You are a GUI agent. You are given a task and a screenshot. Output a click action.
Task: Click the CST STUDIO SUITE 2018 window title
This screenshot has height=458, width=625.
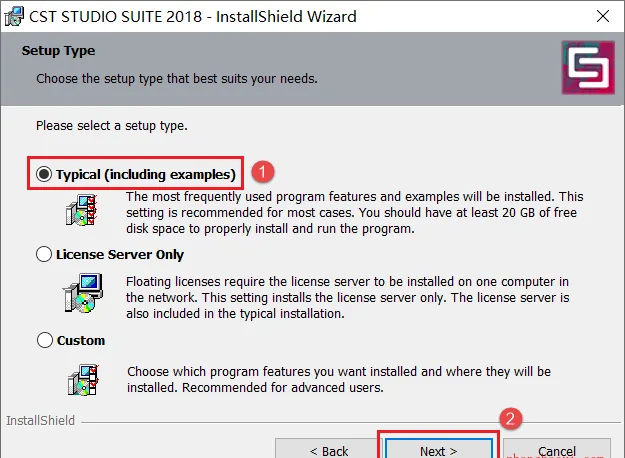pyautogui.click(x=193, y=16)
